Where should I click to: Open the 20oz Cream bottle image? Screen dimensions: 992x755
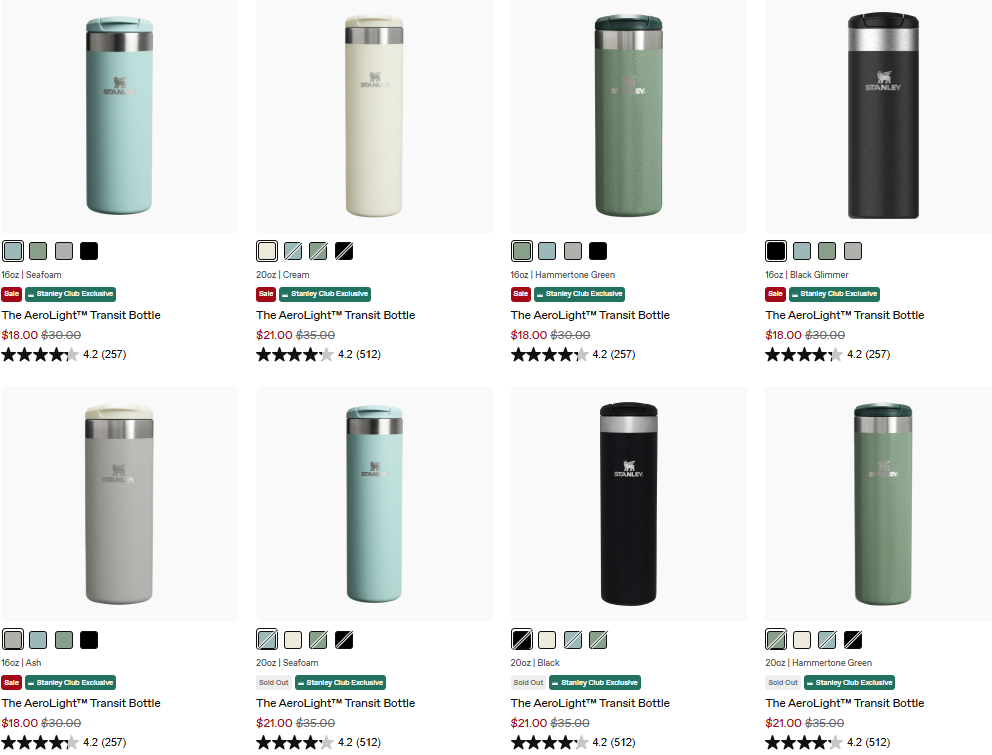pos(374,116)
